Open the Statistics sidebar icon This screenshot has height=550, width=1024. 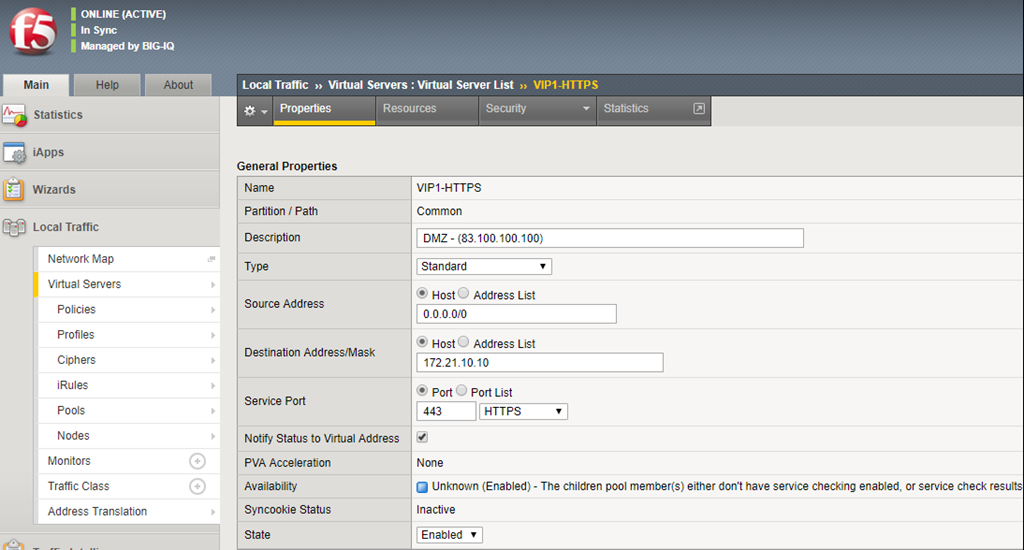[x=14, y=116]
